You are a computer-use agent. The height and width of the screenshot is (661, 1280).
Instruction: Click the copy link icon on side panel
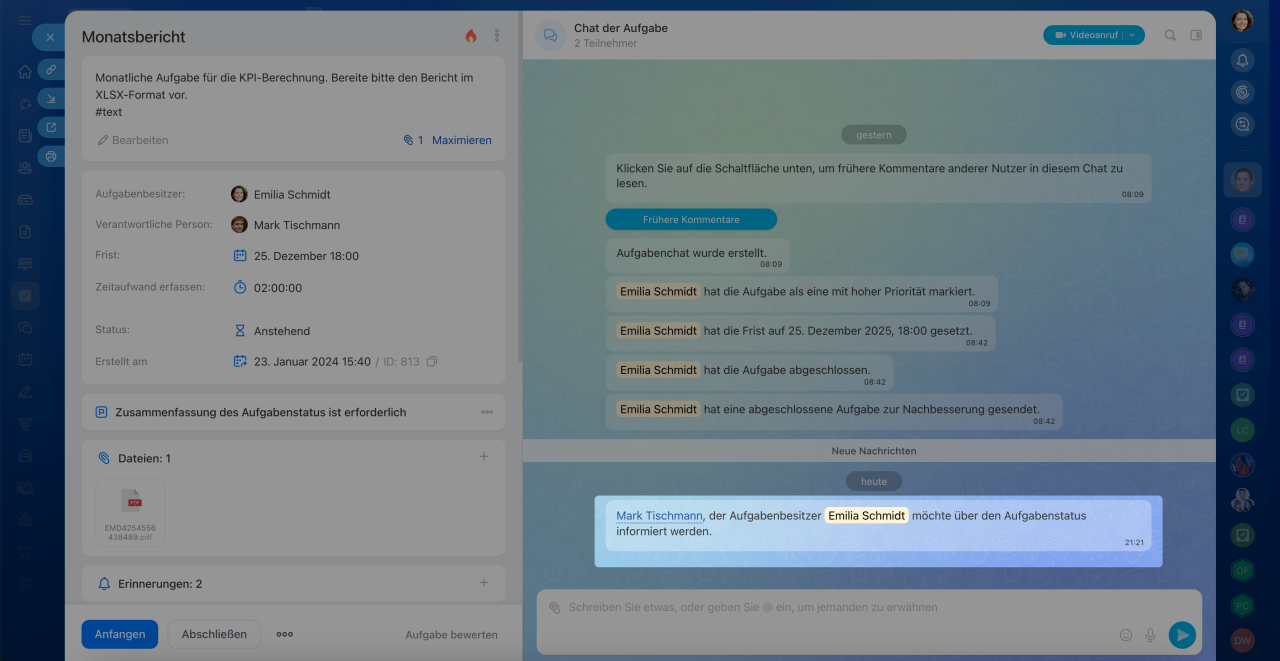(x=51, y=69)
